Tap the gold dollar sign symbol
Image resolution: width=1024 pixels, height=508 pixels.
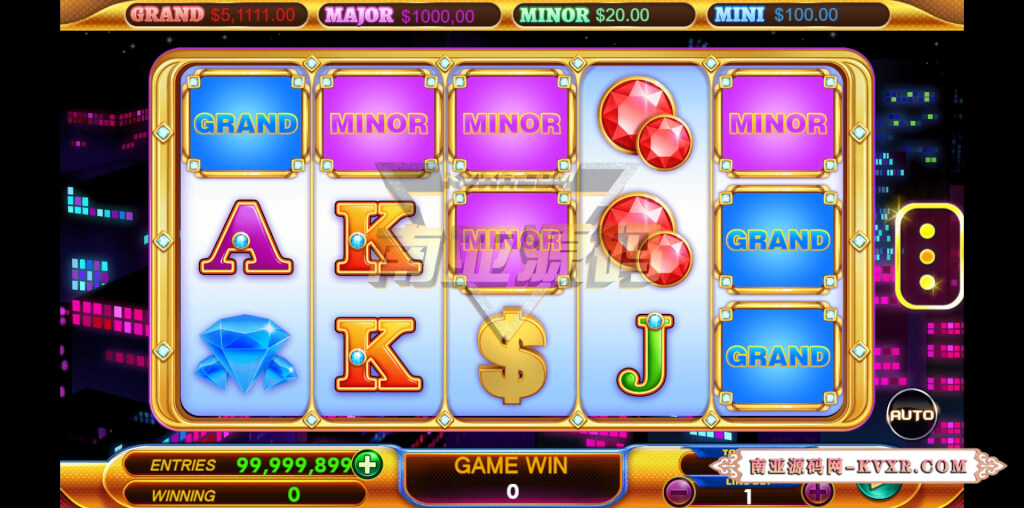(x=512, y=355)
